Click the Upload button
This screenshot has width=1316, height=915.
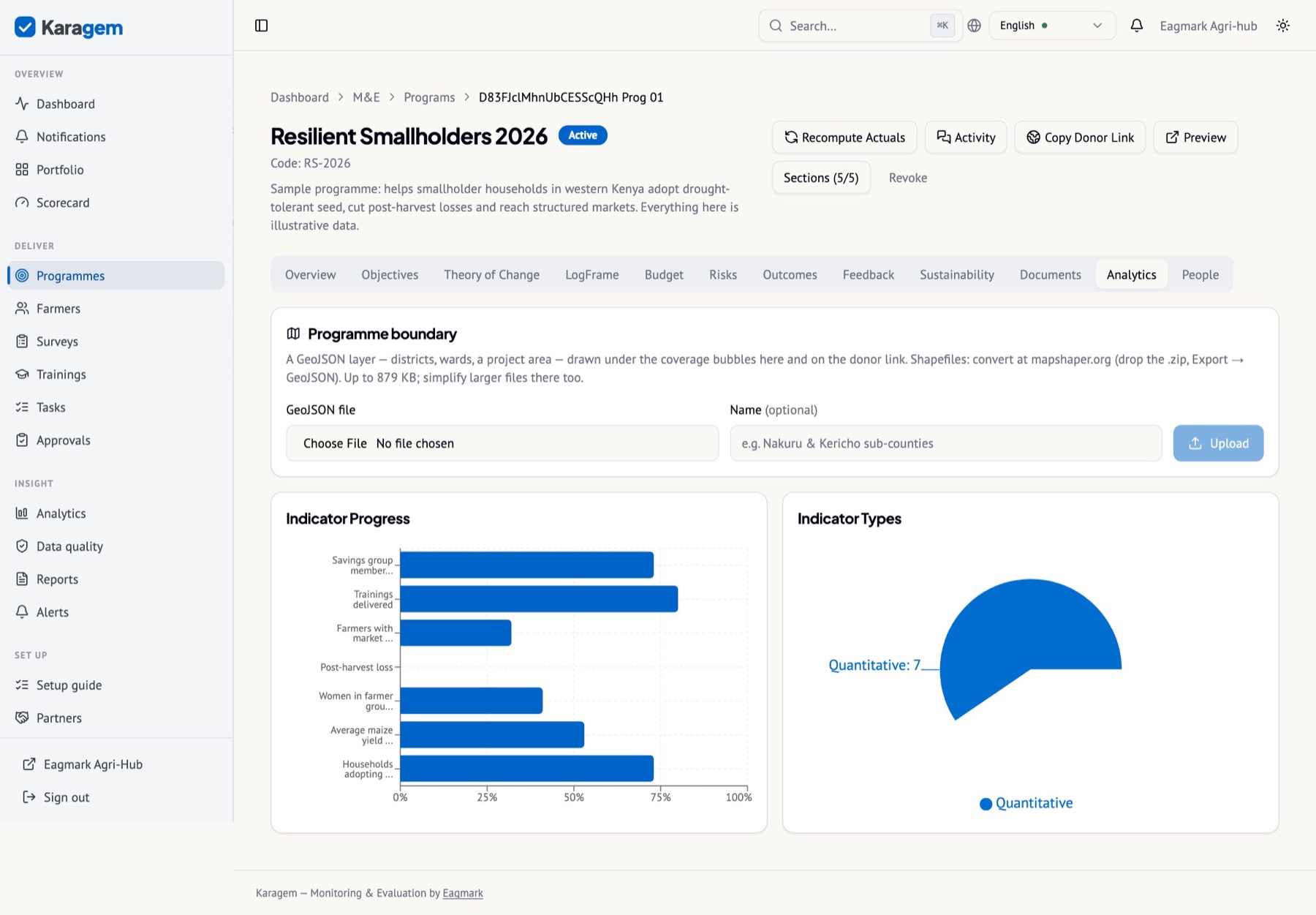click(x=1218, y=443)
